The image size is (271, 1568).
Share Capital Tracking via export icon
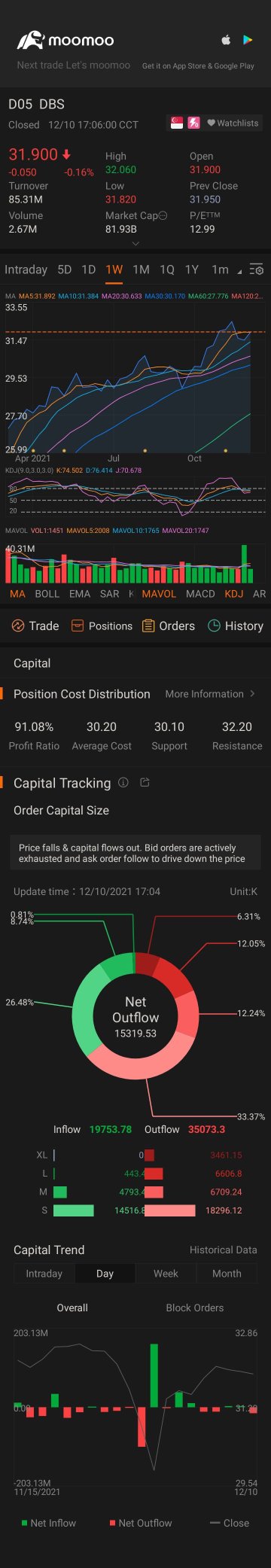tap(145, 783)
